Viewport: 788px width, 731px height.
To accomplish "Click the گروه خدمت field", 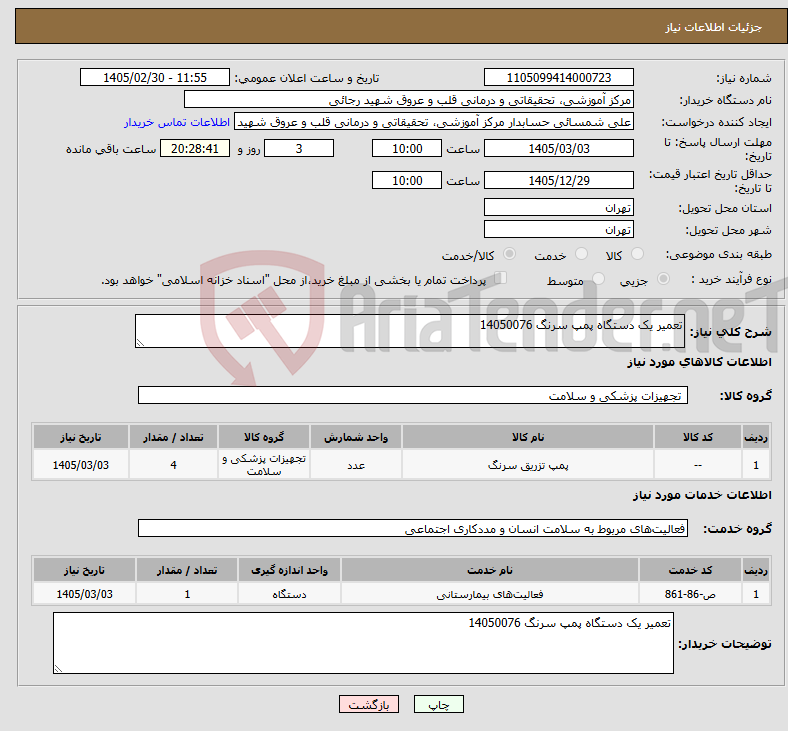I will coord(413,528).
